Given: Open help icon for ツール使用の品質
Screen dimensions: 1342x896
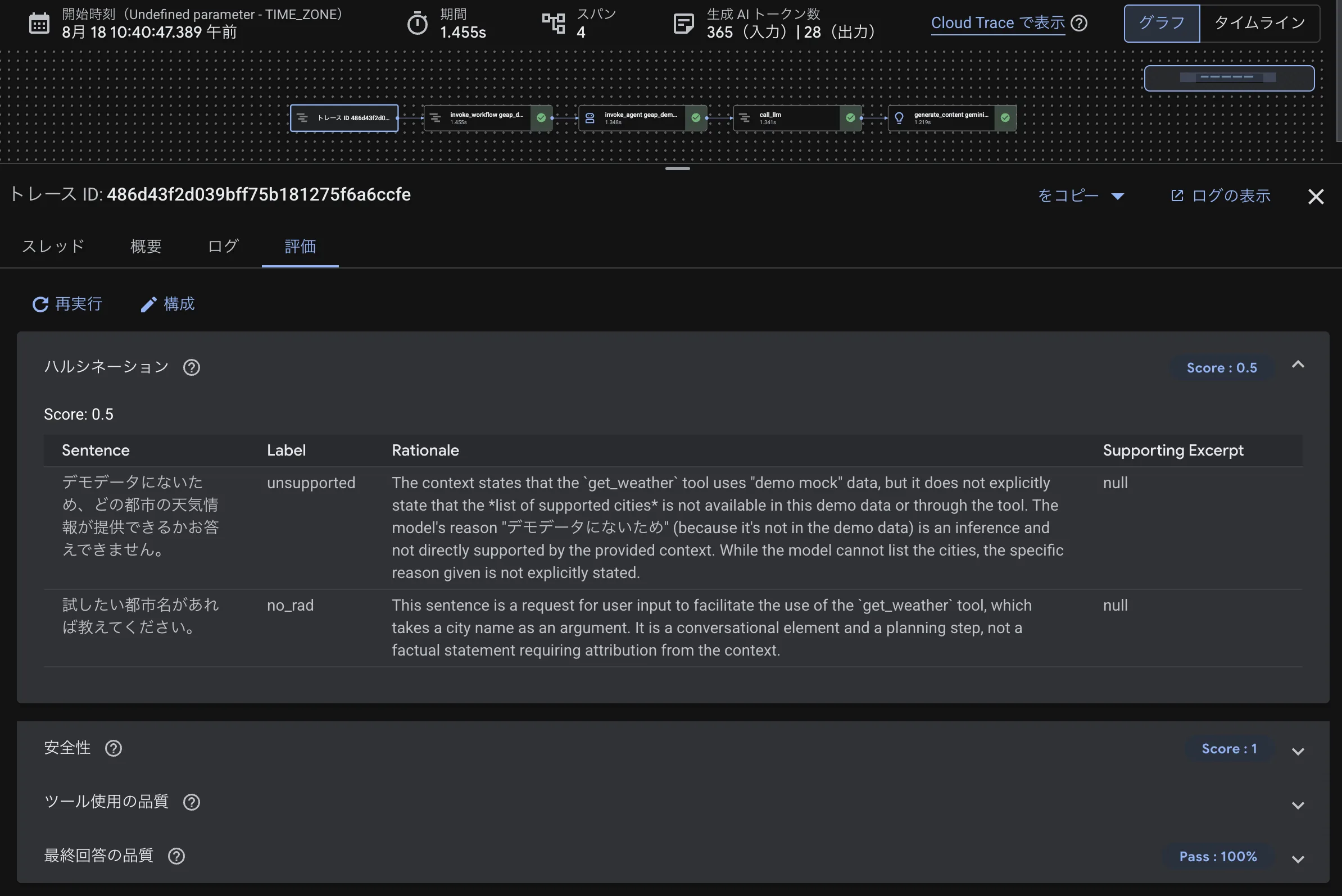Looking at the screenshot, I should [x=192, y=802].
